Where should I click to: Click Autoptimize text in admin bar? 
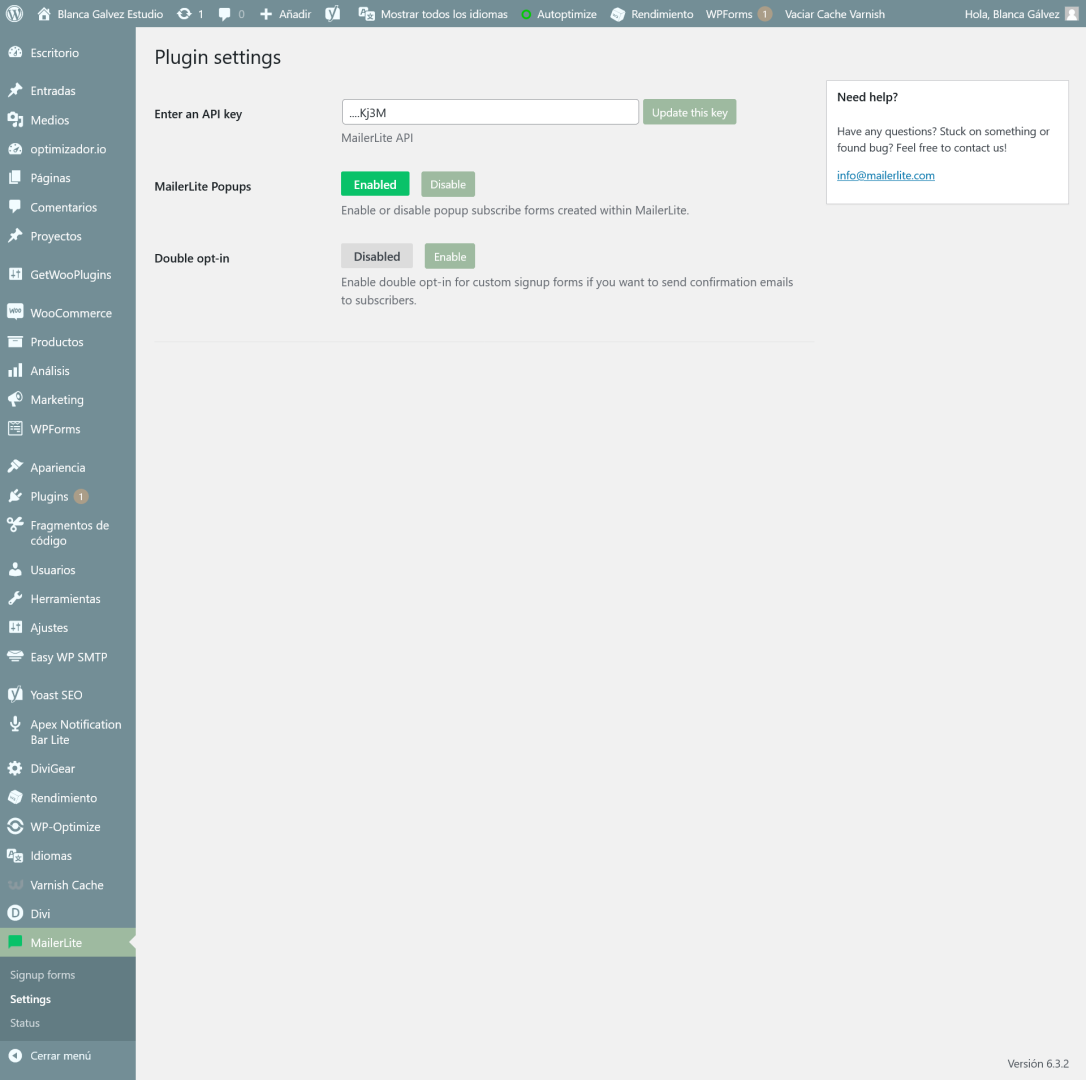point(567,14)
